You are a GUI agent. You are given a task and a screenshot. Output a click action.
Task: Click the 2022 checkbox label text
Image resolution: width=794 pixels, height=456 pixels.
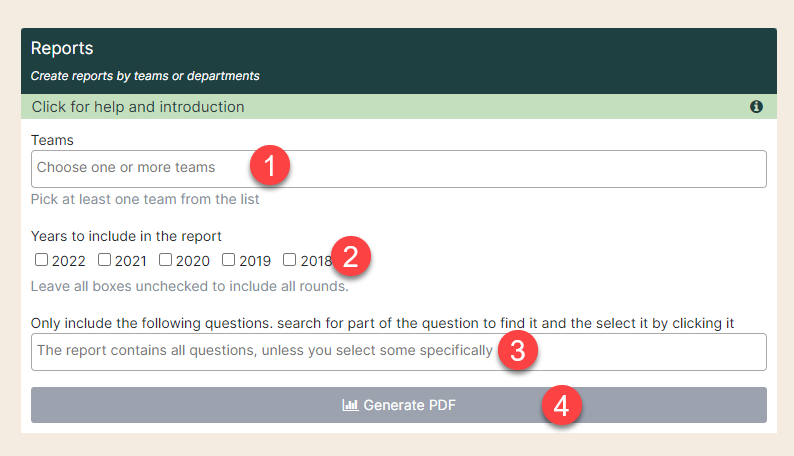[68, 261]
